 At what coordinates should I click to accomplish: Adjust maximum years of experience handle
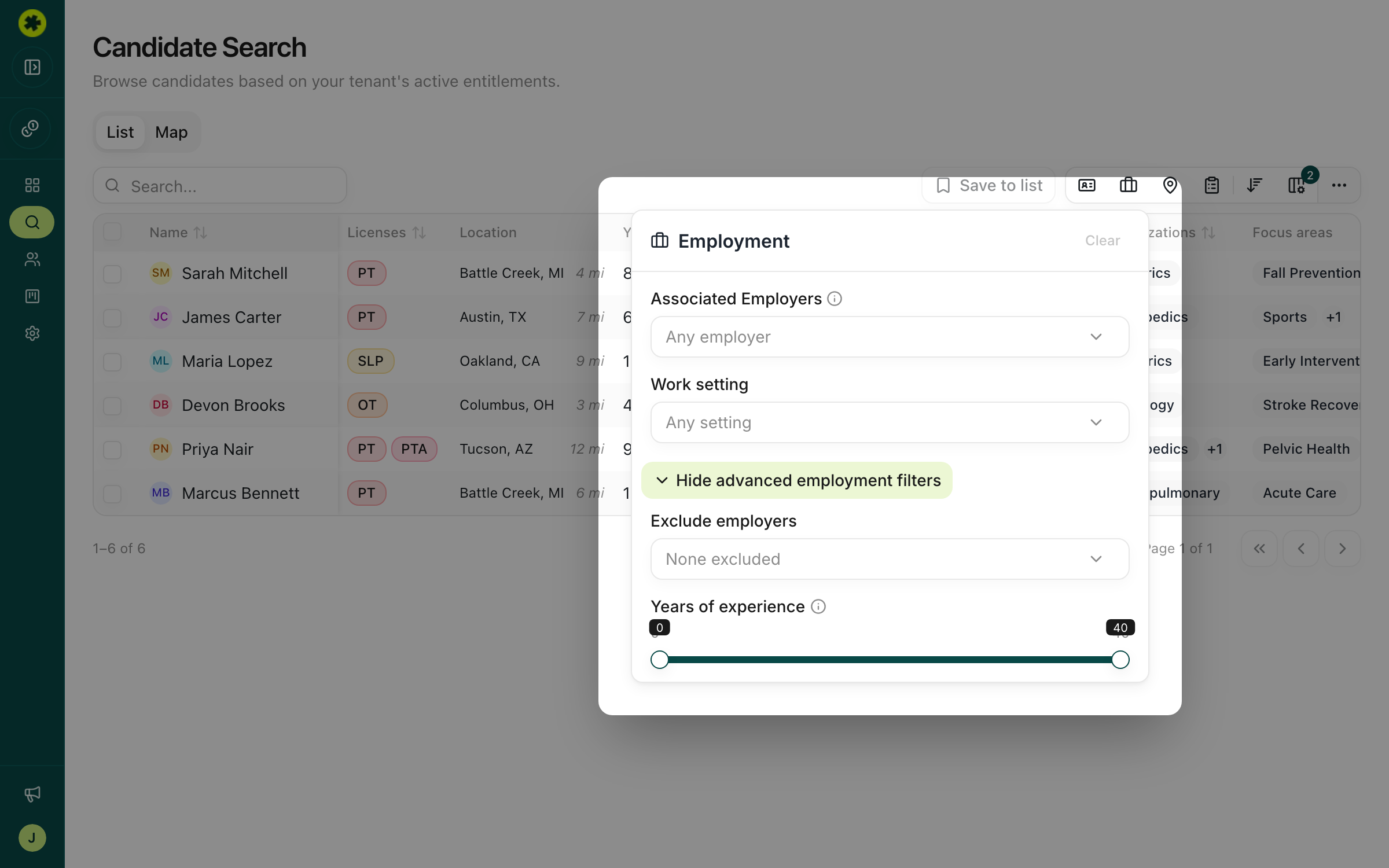(1120, 660)
